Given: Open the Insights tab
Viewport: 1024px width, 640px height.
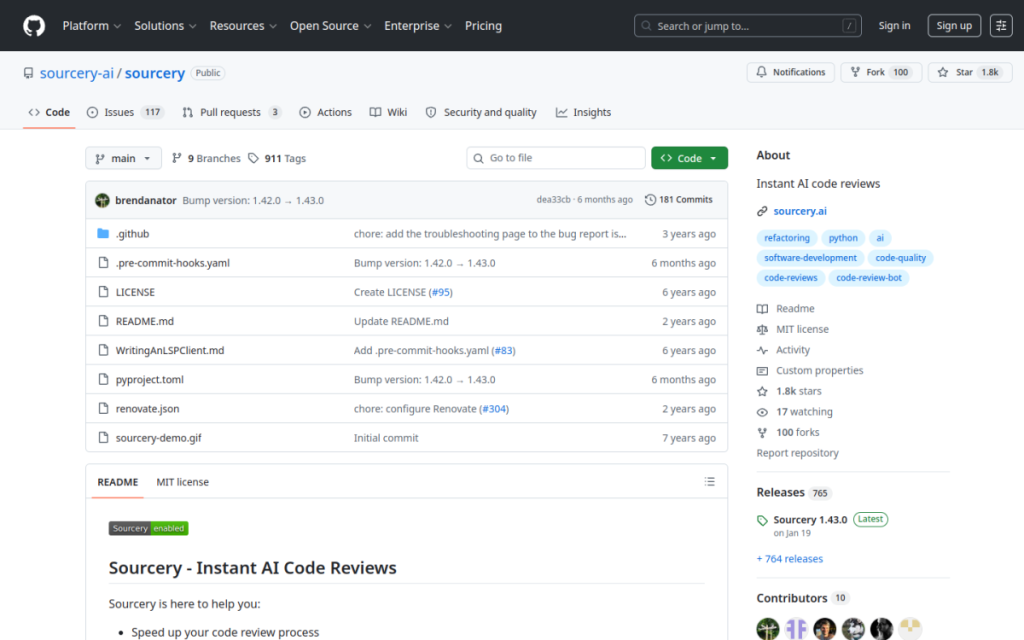Looking at the screenshot, I should tap(583, 112).
